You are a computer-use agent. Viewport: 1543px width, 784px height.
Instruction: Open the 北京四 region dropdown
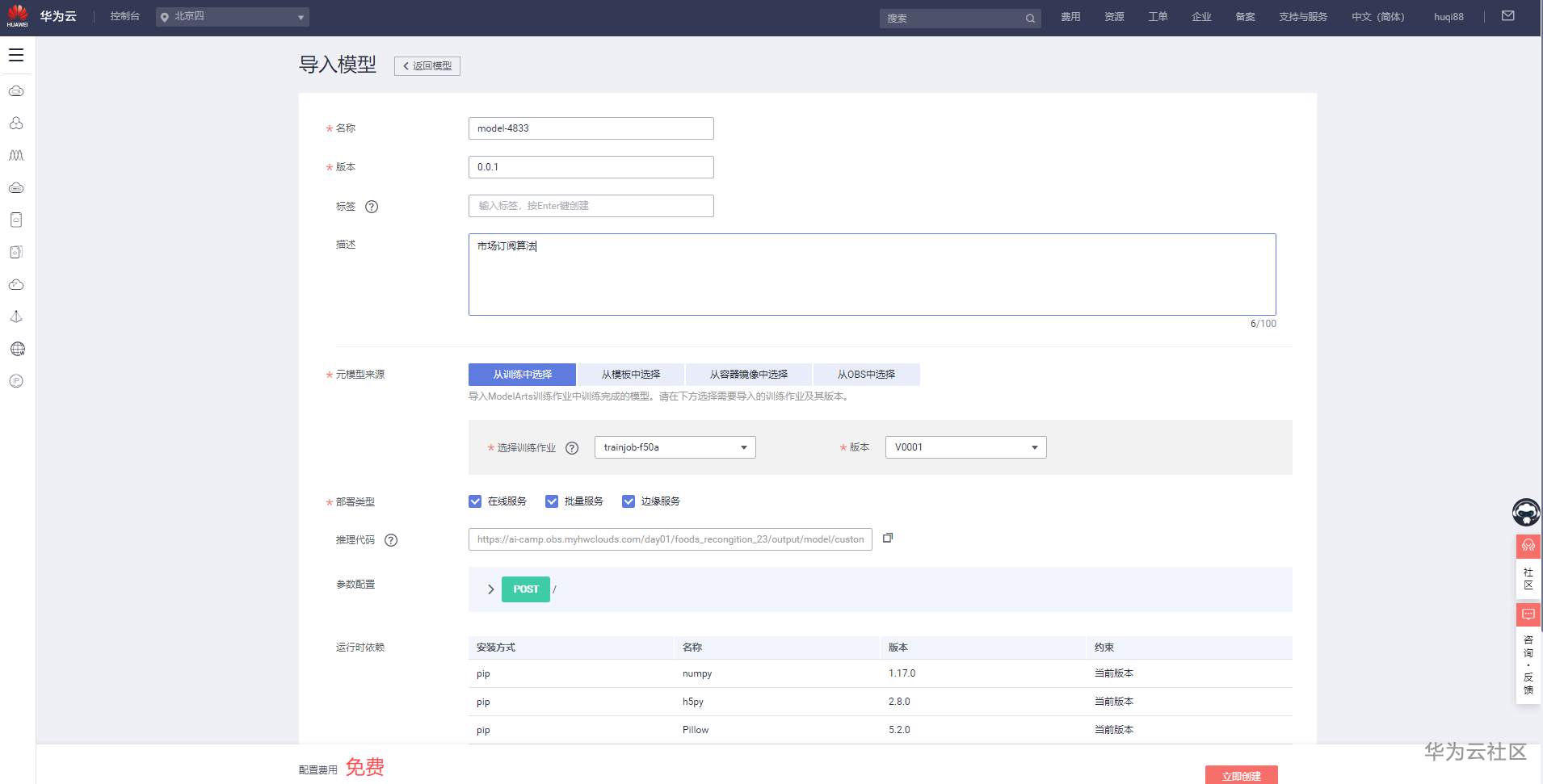point(233,17)
